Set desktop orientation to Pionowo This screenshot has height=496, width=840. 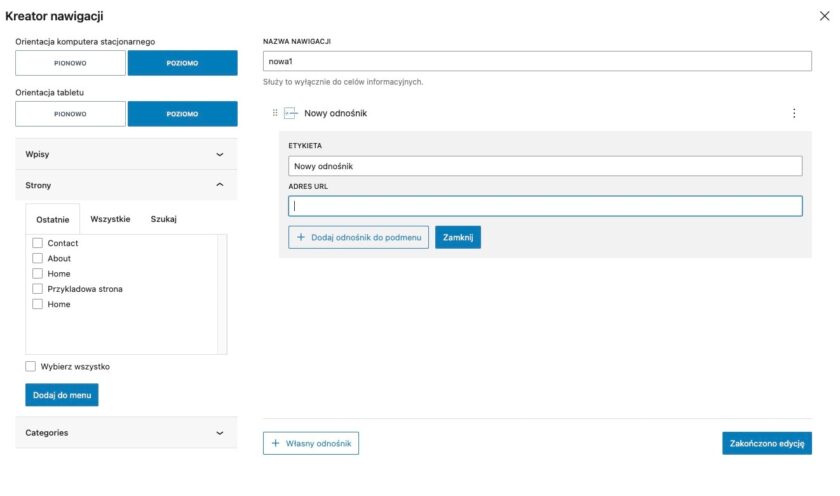point(70,63)
